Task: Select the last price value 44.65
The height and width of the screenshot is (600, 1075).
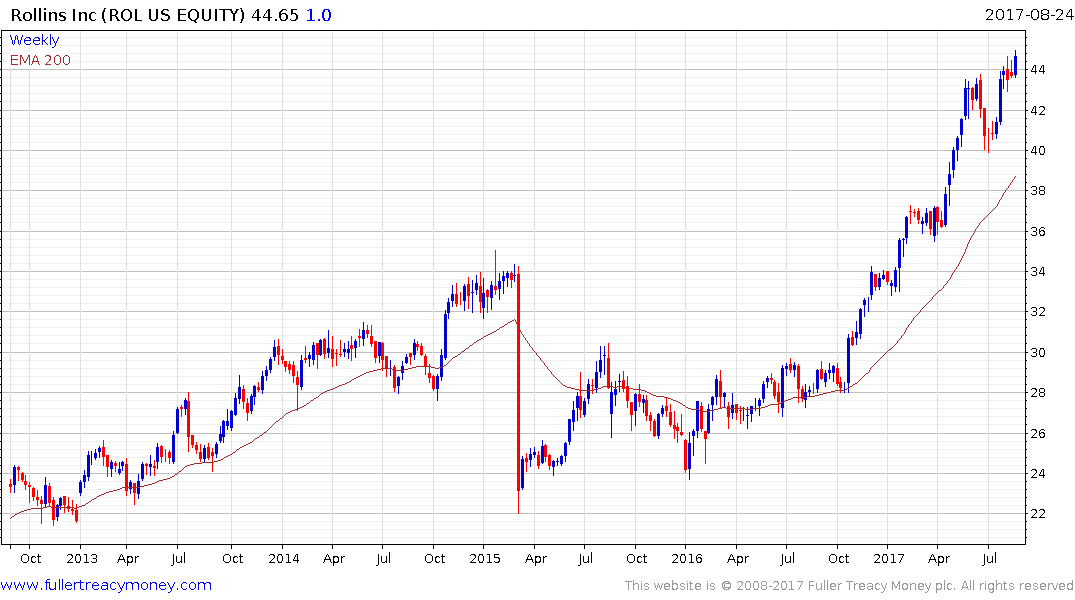Action: pos(275,15)
